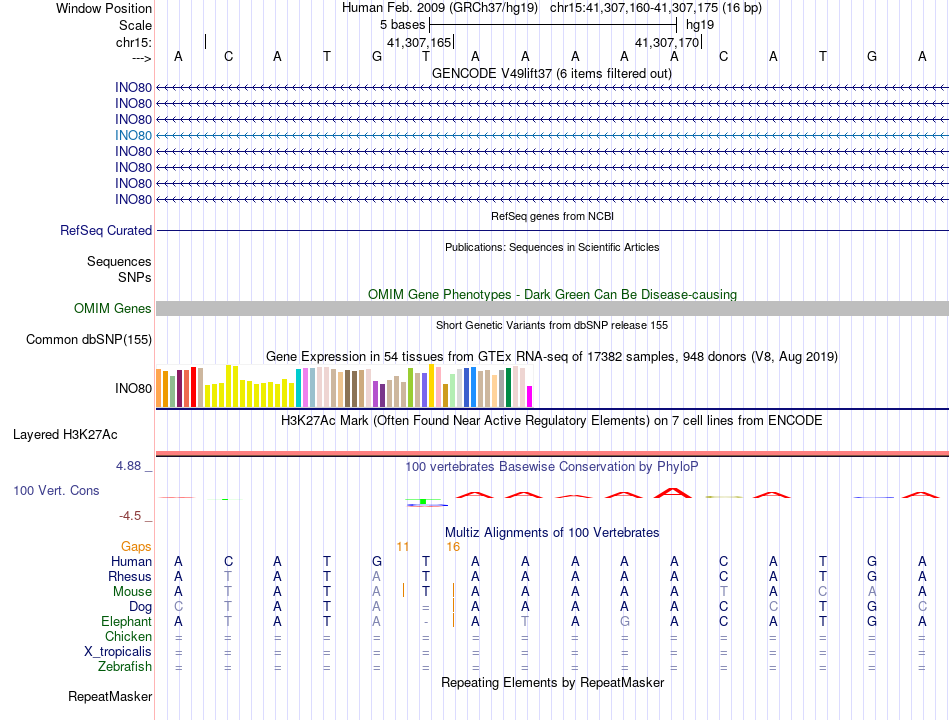Screen dimensions: 950x720
Task: Select the Scale label on the left
Action: point(135,25)
